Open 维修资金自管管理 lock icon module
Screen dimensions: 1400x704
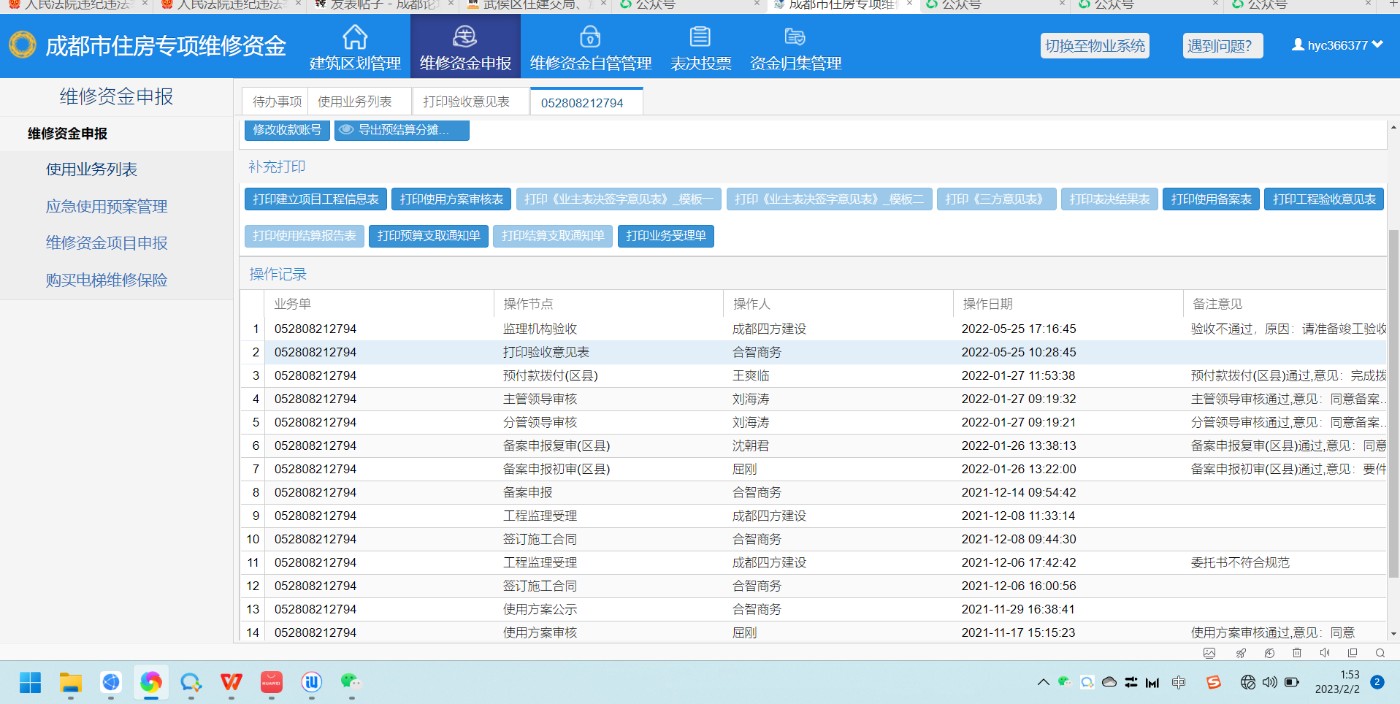[x=590, y=47]
